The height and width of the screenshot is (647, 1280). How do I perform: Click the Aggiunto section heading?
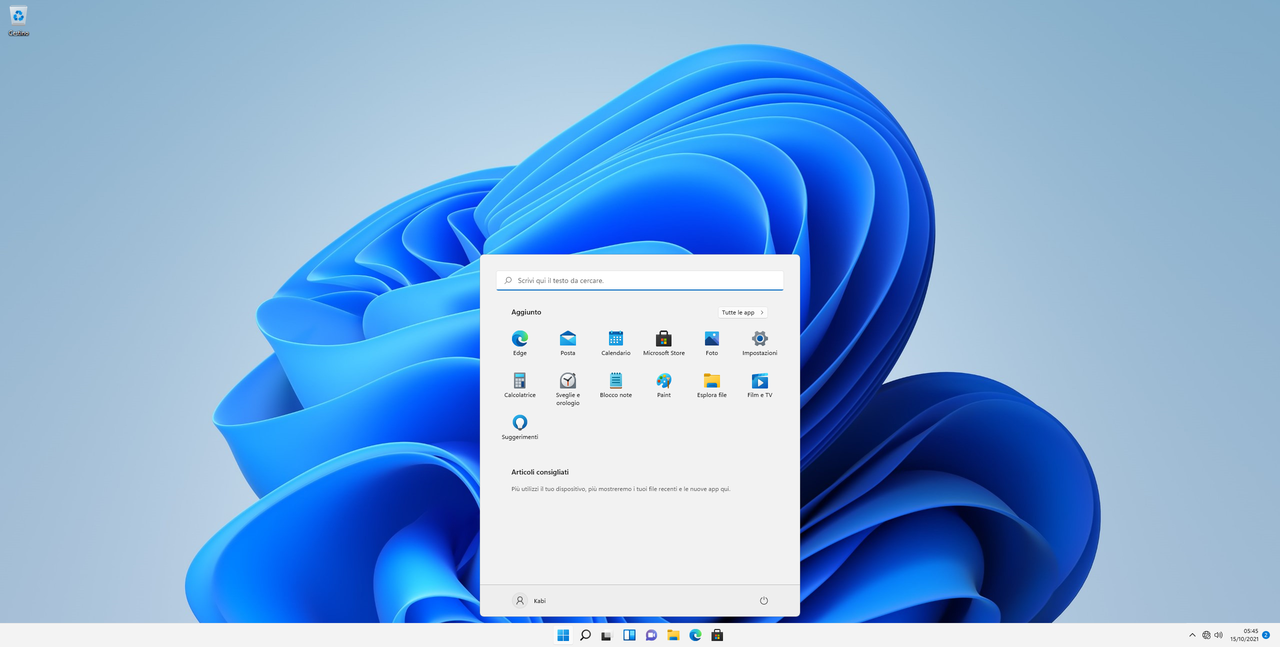pyautogui.click(x=526, y=312)
